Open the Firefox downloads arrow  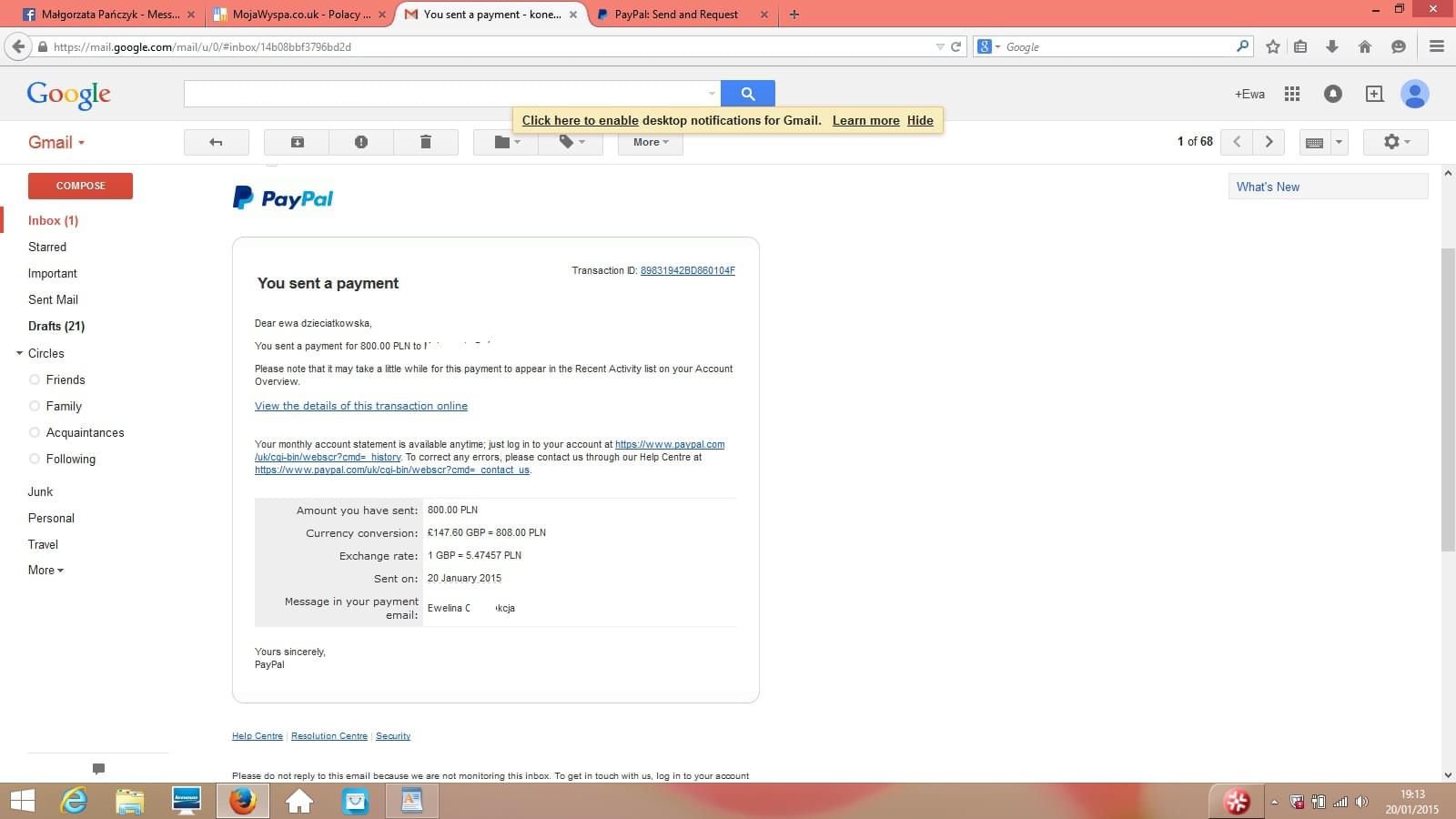(x=1332, y=46)
